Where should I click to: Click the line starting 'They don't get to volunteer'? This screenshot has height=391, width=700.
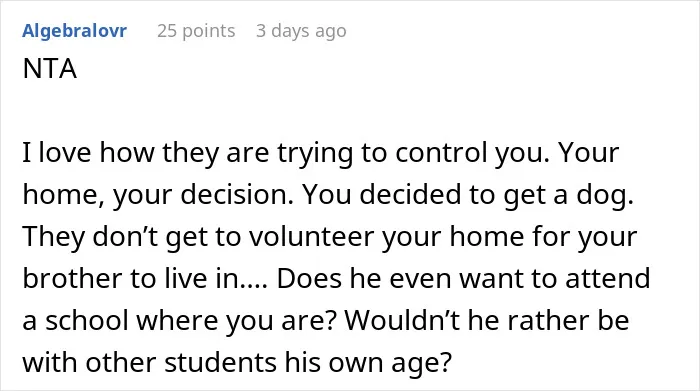click(x=329, y=237)
